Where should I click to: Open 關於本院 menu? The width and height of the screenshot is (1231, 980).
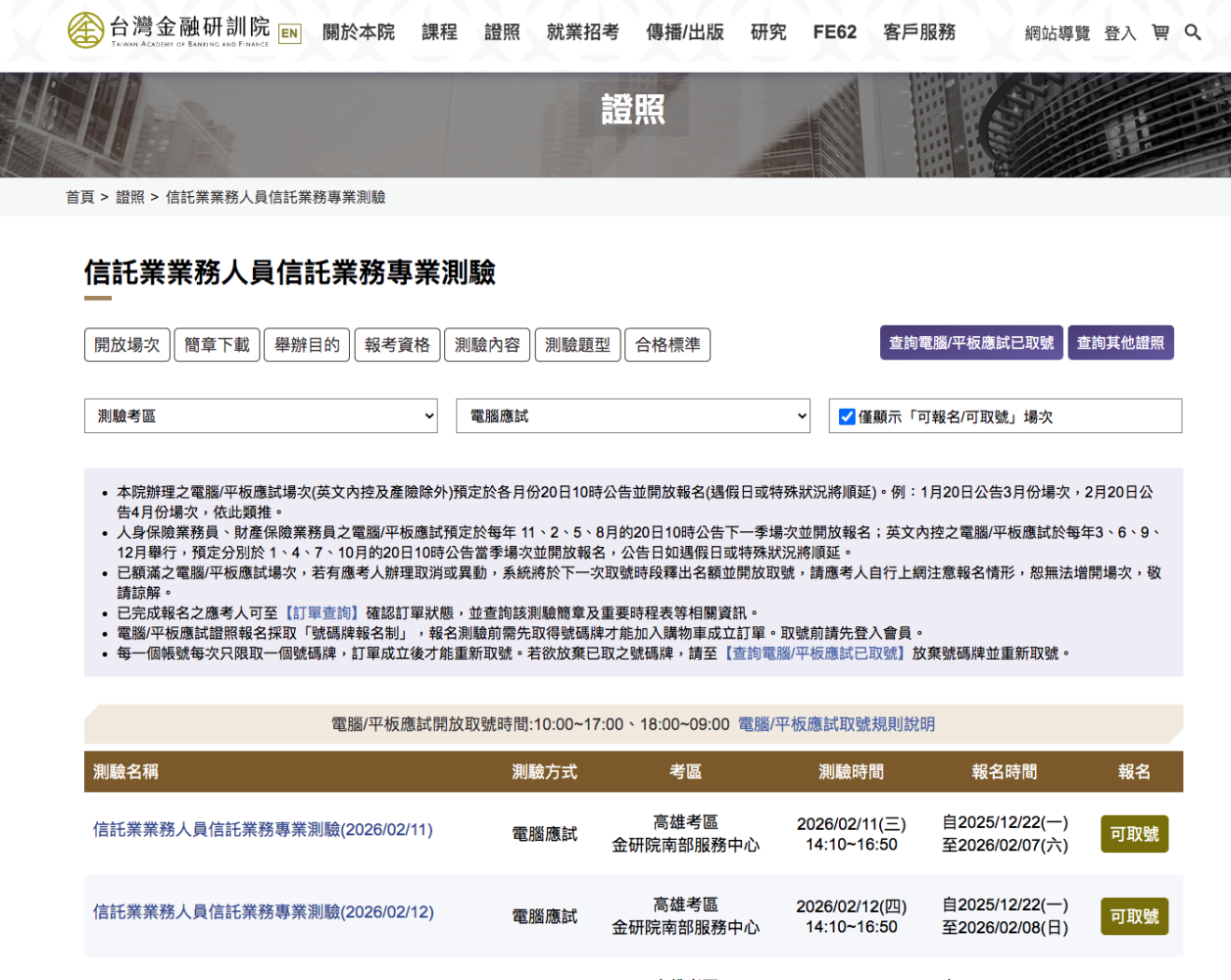[x=359, y=32]
